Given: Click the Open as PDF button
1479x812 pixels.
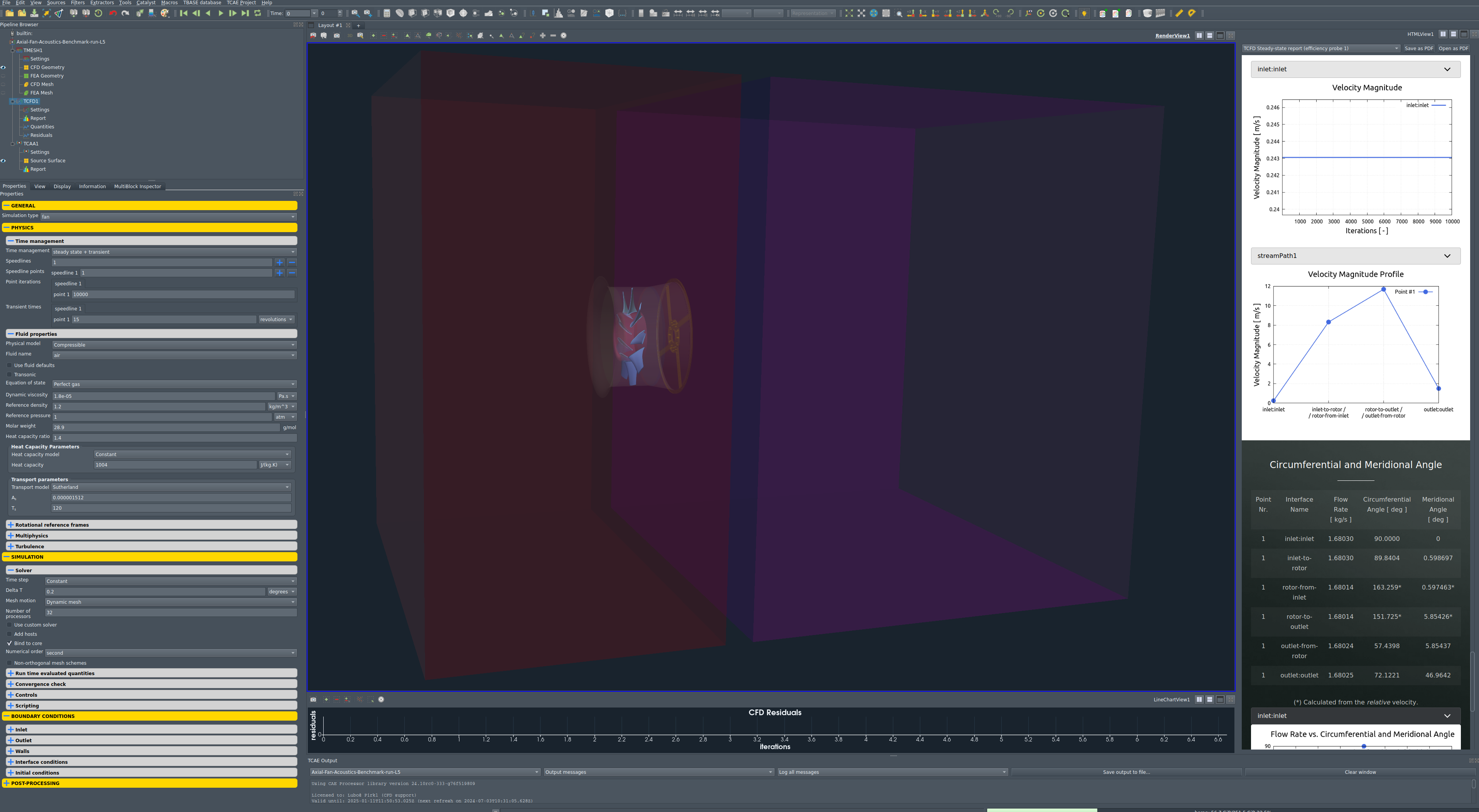Looking at the screenshot, I should [x=1453, y=48].
